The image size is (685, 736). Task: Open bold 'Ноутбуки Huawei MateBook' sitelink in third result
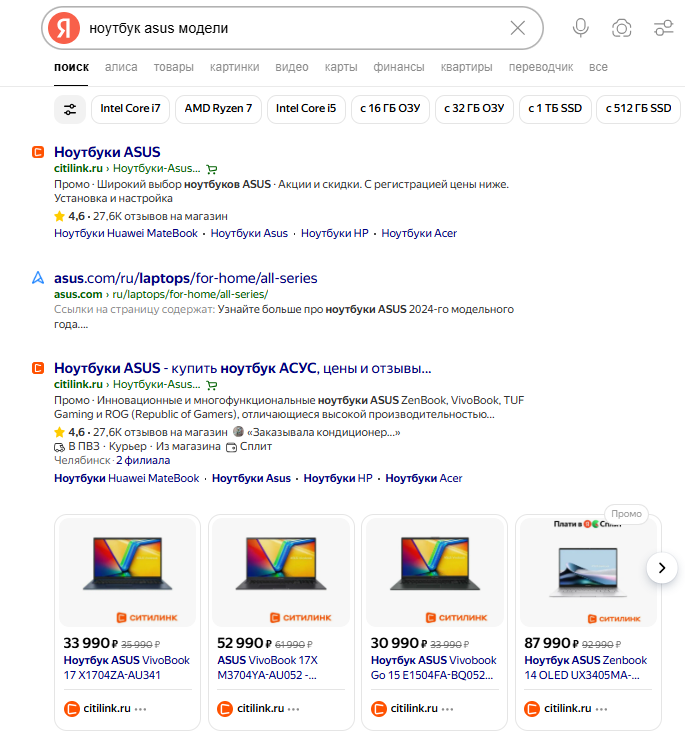pos(127,478)
